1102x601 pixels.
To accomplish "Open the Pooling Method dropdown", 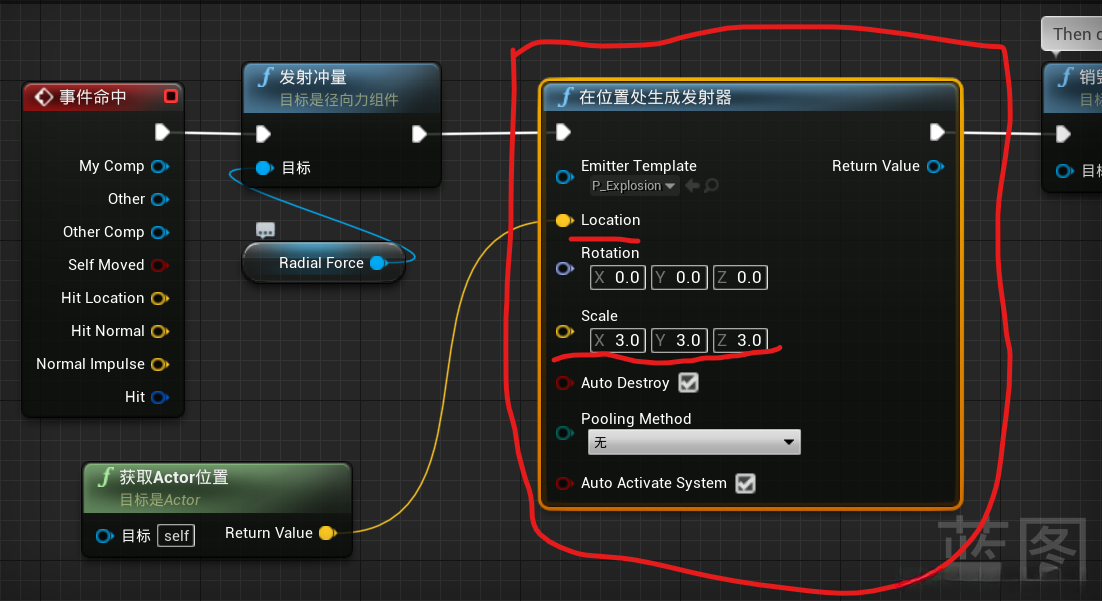I will (x=694, y=442).
